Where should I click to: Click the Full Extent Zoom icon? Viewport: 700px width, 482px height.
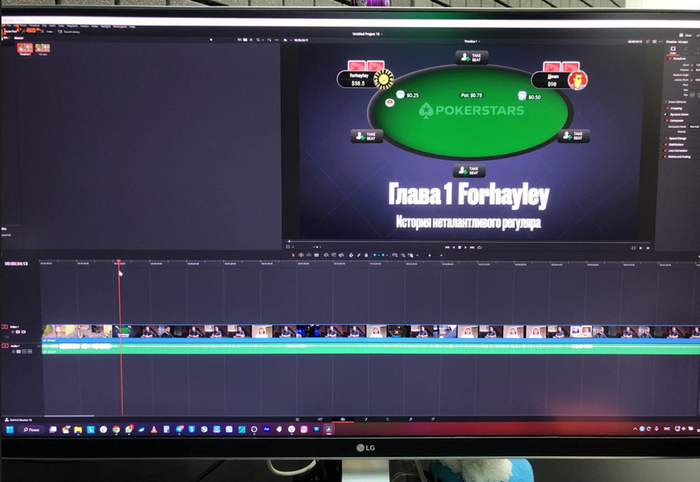click(395, 255)
